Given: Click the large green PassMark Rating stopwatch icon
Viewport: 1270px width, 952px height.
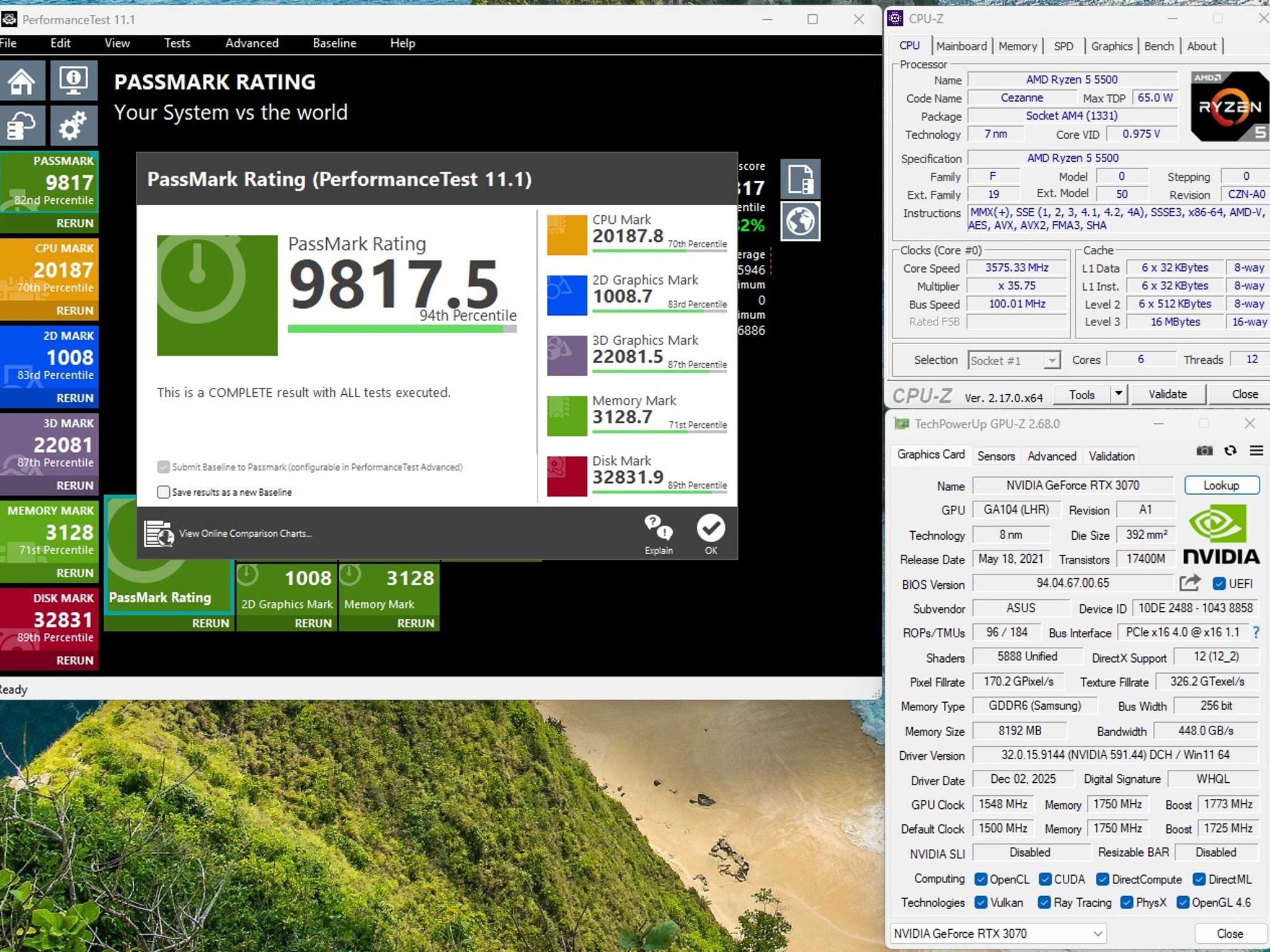Looking at the screenshot, I should click(x=217, y=295).
